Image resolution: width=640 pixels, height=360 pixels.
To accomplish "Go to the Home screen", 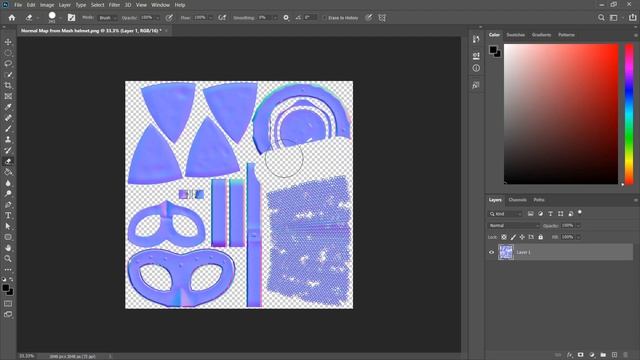I will tap(12, 18).
